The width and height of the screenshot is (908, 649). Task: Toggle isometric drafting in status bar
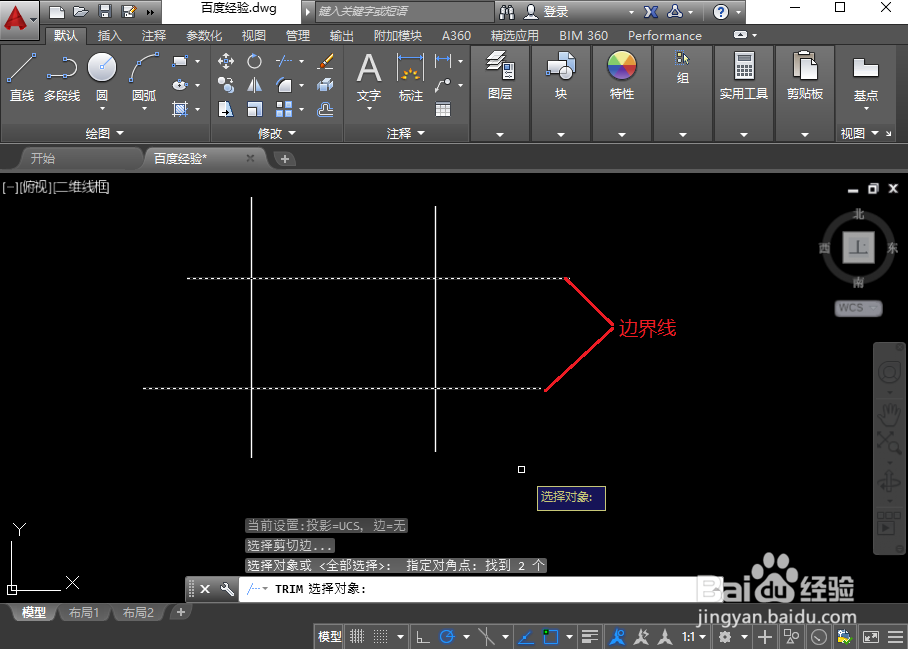point(486,637)
